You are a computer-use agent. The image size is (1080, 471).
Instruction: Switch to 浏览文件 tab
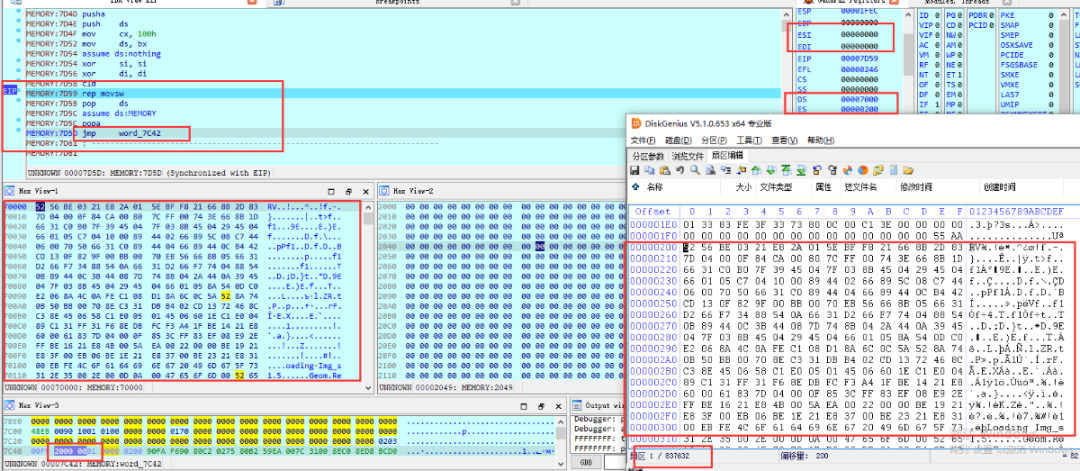click(x=688, y=156)
